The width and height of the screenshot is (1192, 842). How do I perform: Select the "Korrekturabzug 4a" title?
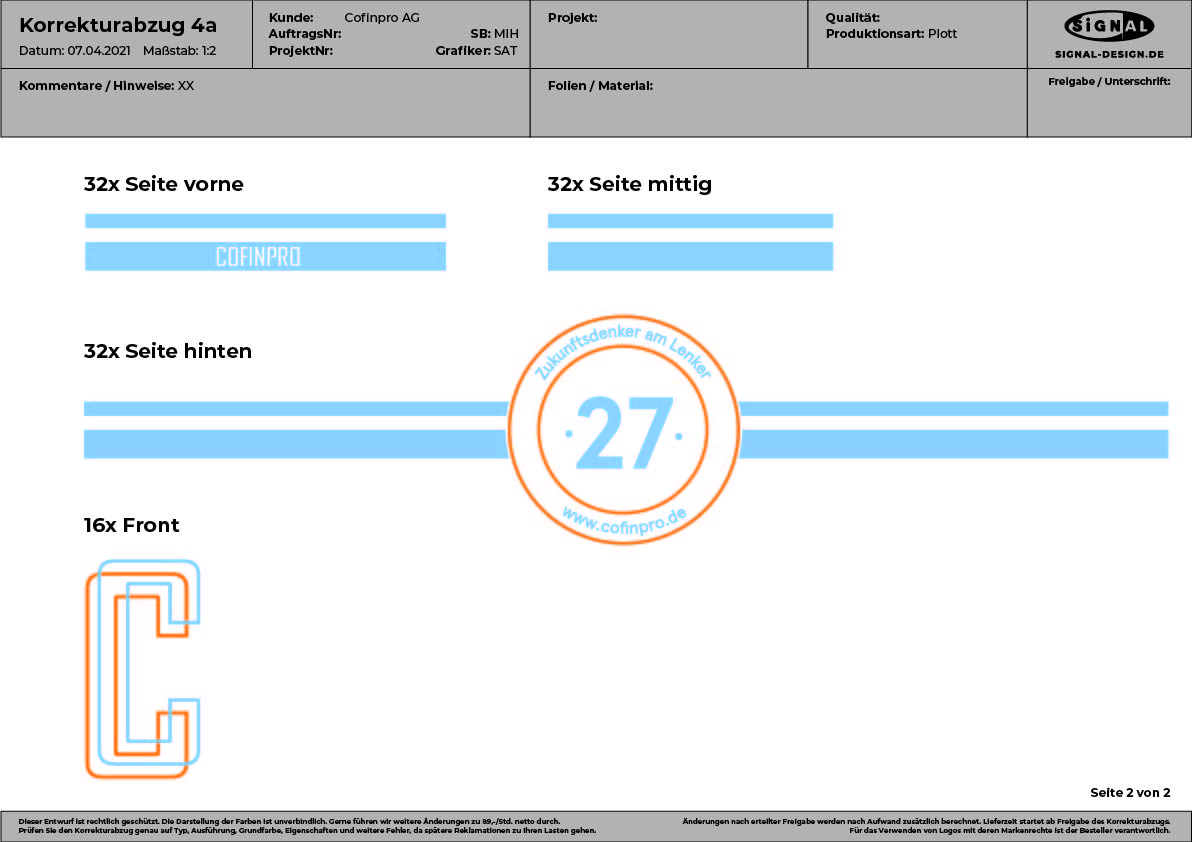[118, 25]
